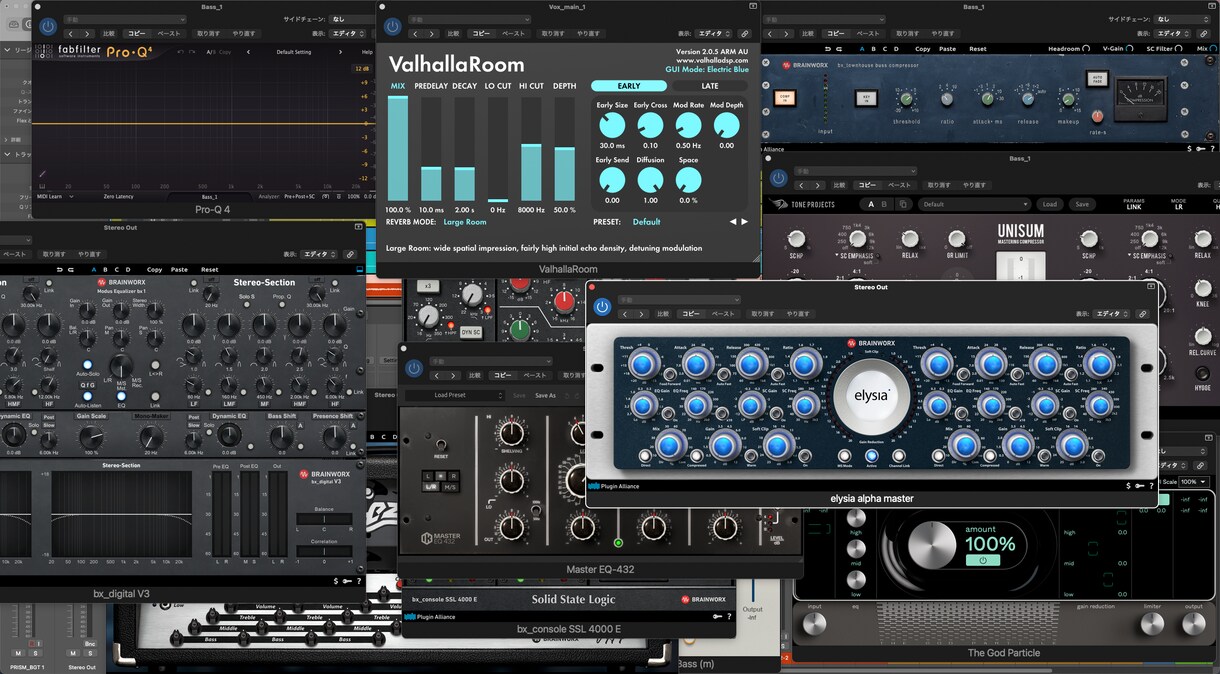
Task: Click the key icon in the bx_console SSL 4000 E footer
Action: pos(718,617)
